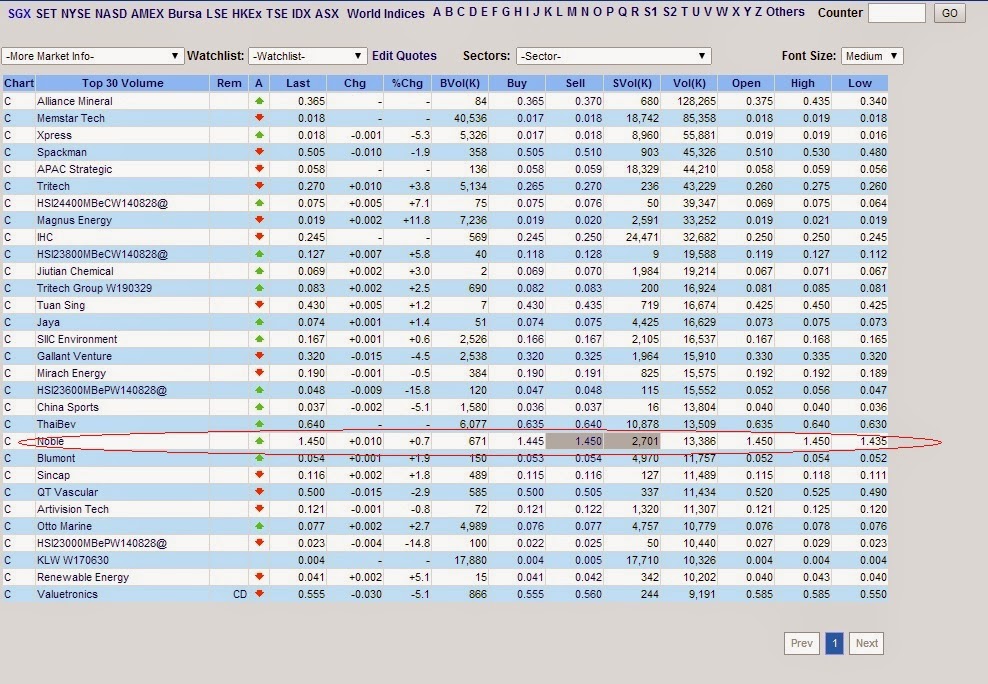Image resolution: width=988 pixels, height=684 pixels.
Task: Open the QT Vascular stock name
Action: [67, 492]
